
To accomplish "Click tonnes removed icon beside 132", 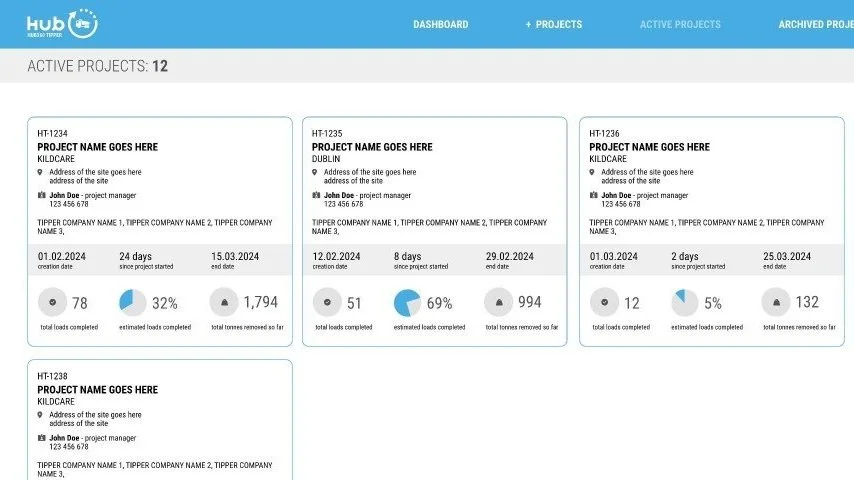I will coord(776,302).
